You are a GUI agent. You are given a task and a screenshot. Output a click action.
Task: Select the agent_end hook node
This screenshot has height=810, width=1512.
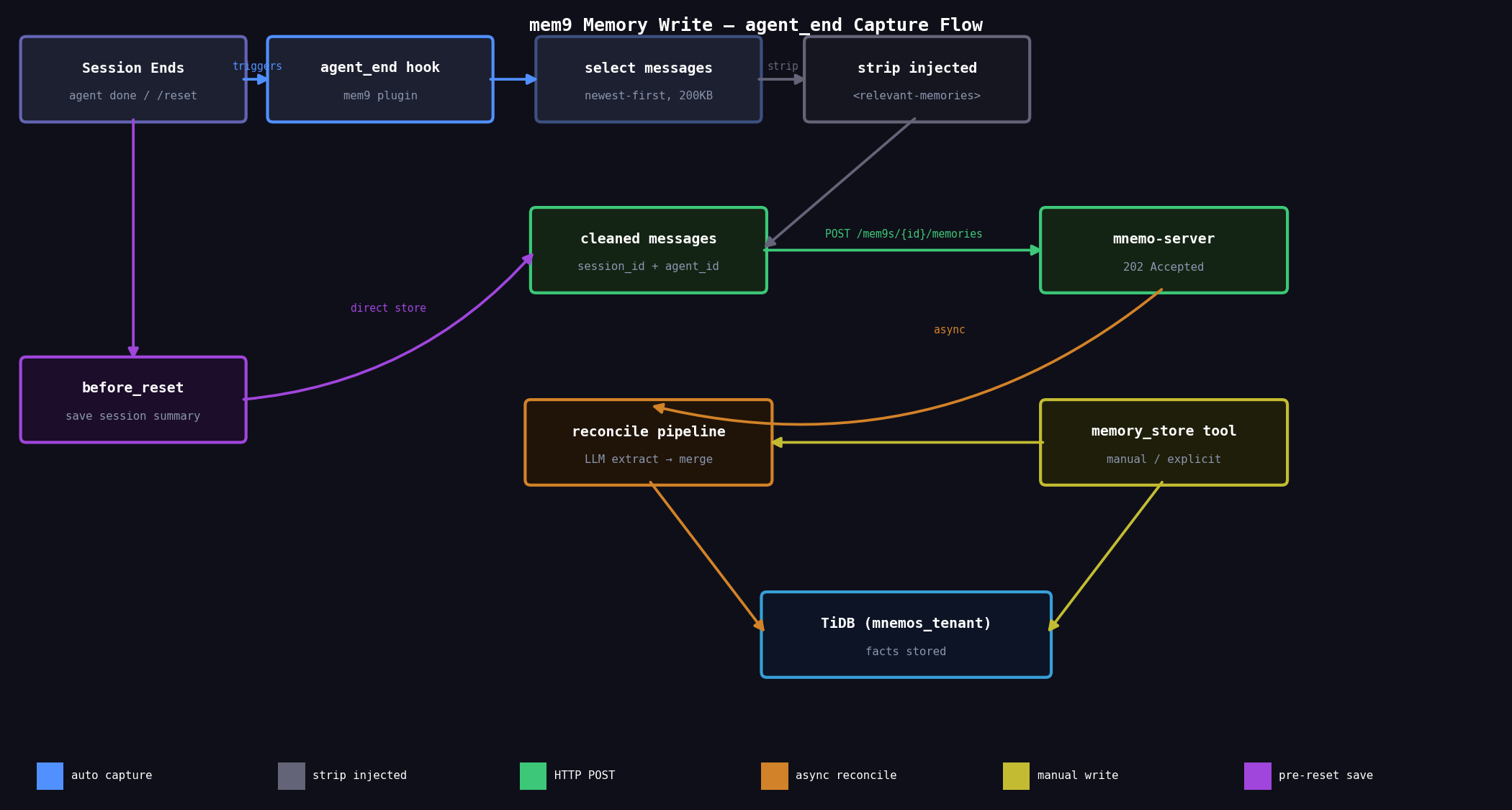pyautogui.click(x=380, y=79)
